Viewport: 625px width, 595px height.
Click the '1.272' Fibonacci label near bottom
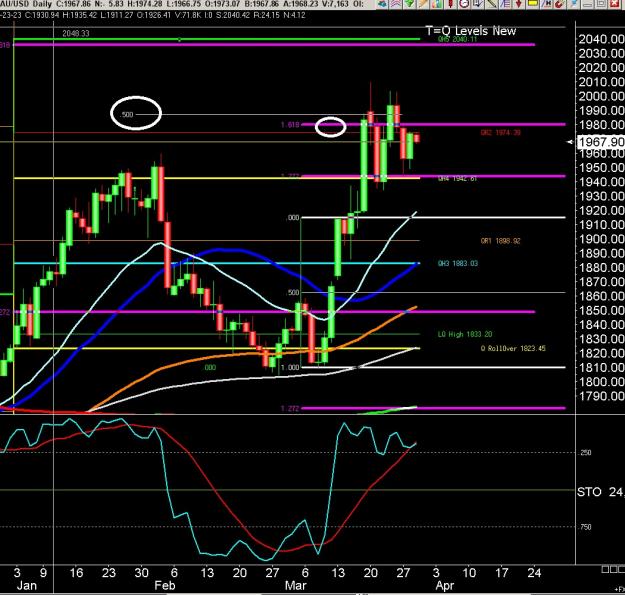[290, 408]
